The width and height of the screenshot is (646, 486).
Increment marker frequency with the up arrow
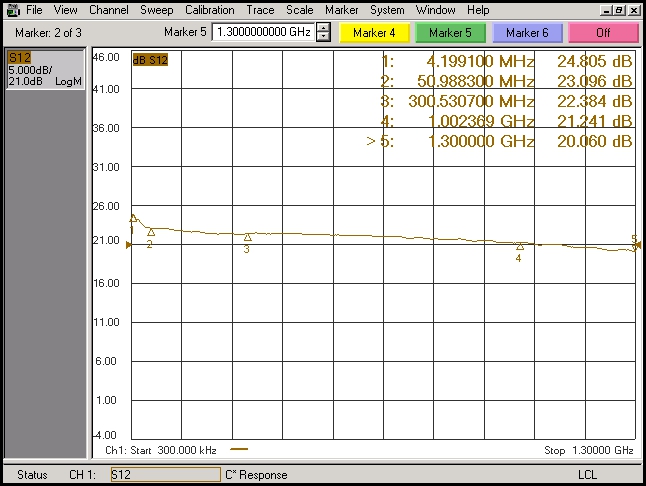pos(323,27)
